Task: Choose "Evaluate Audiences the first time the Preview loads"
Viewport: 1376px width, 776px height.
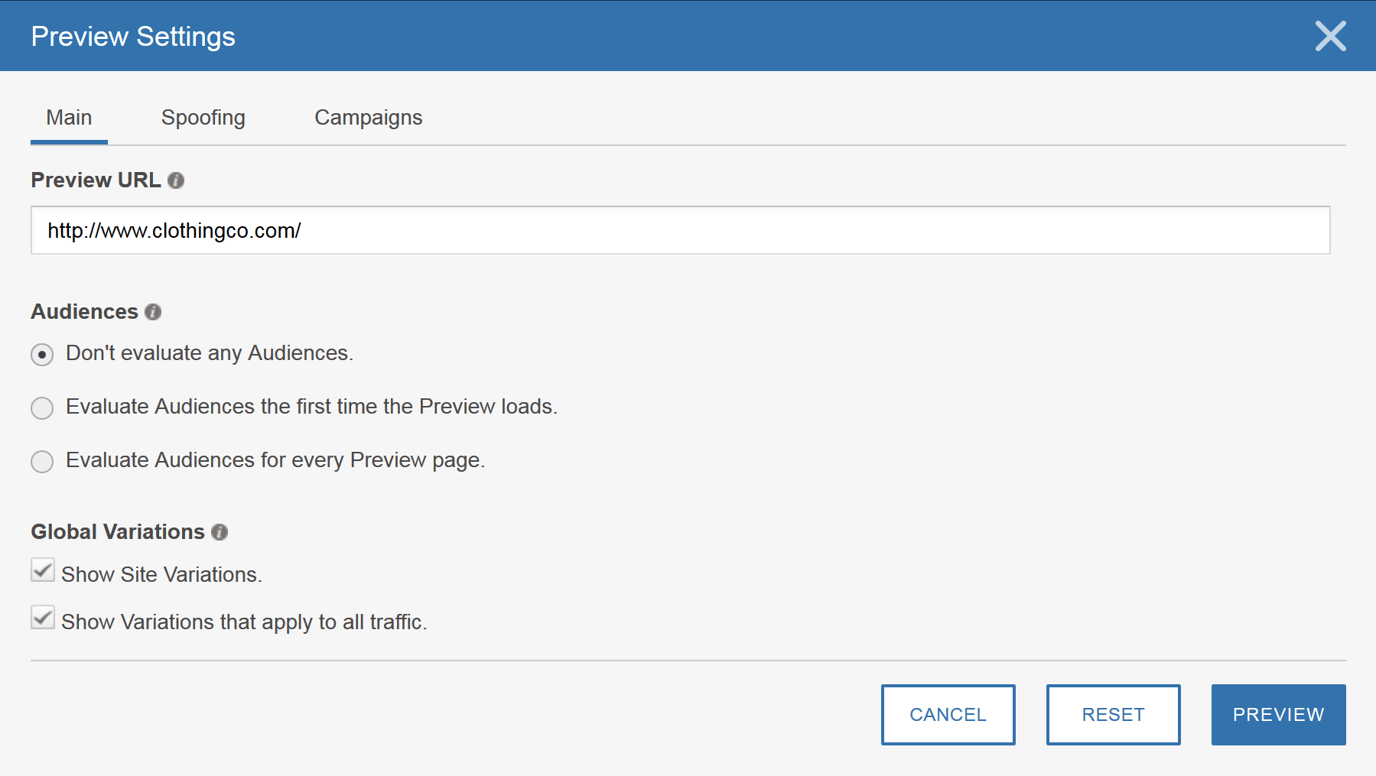Action: (42, 407)
